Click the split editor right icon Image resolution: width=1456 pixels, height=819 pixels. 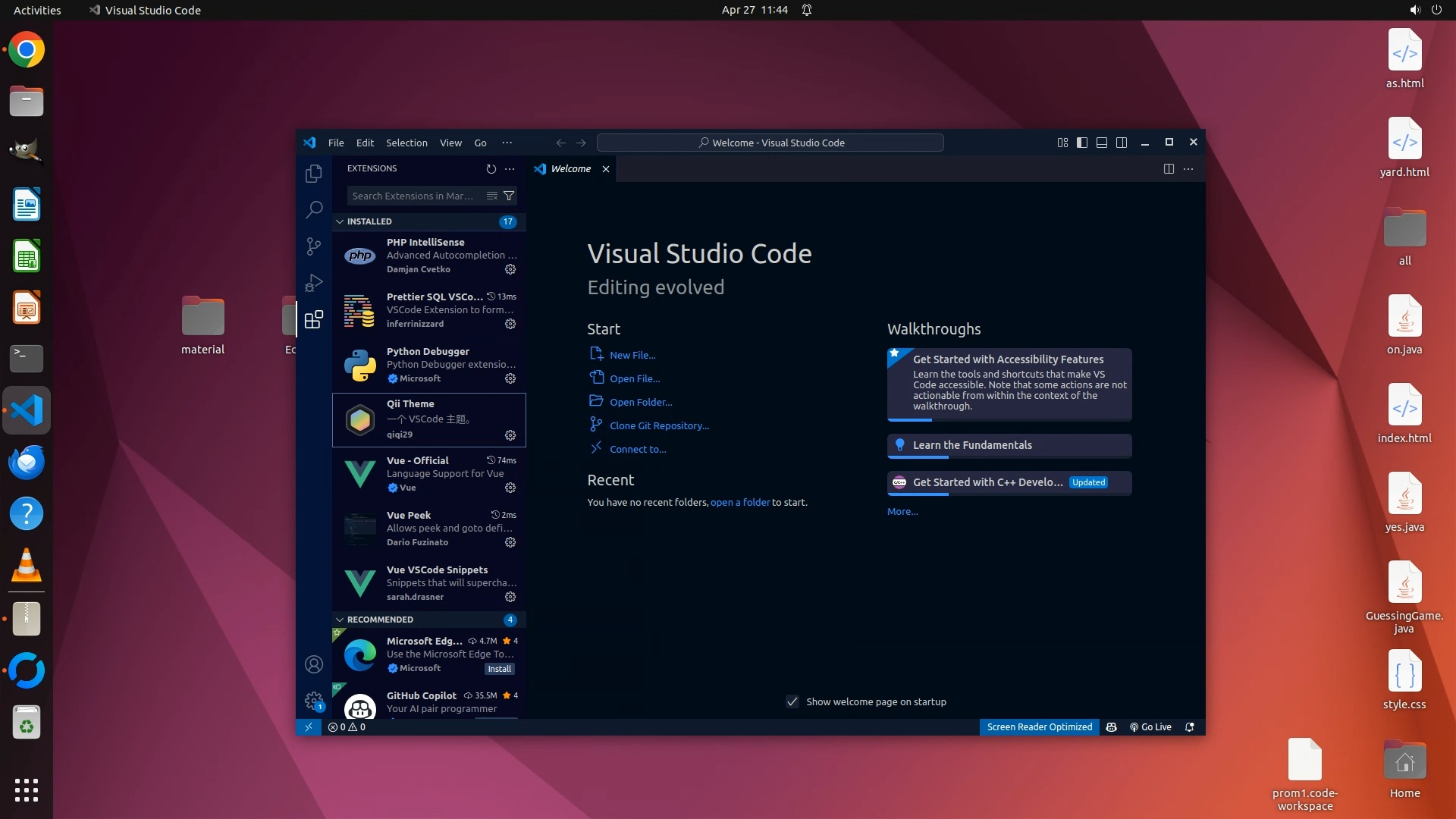click(1169, 168)
